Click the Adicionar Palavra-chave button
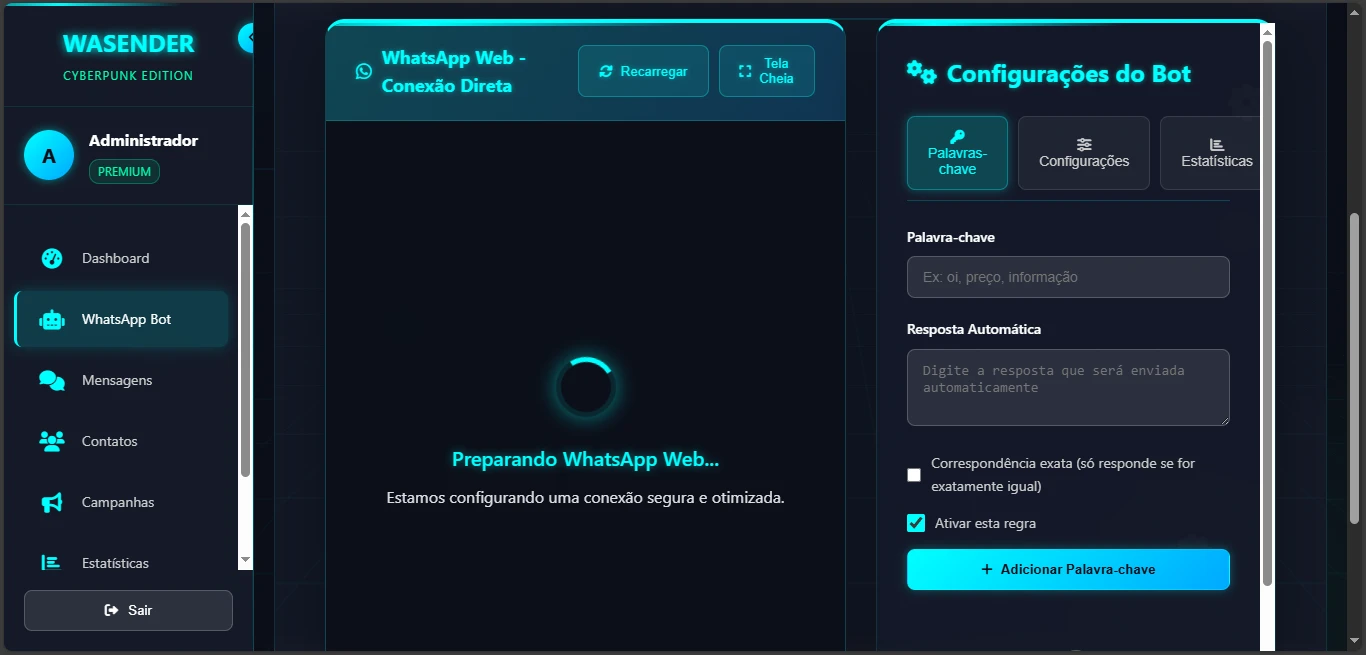This screenshot has height=655, width=1366. coord(1068,569)
